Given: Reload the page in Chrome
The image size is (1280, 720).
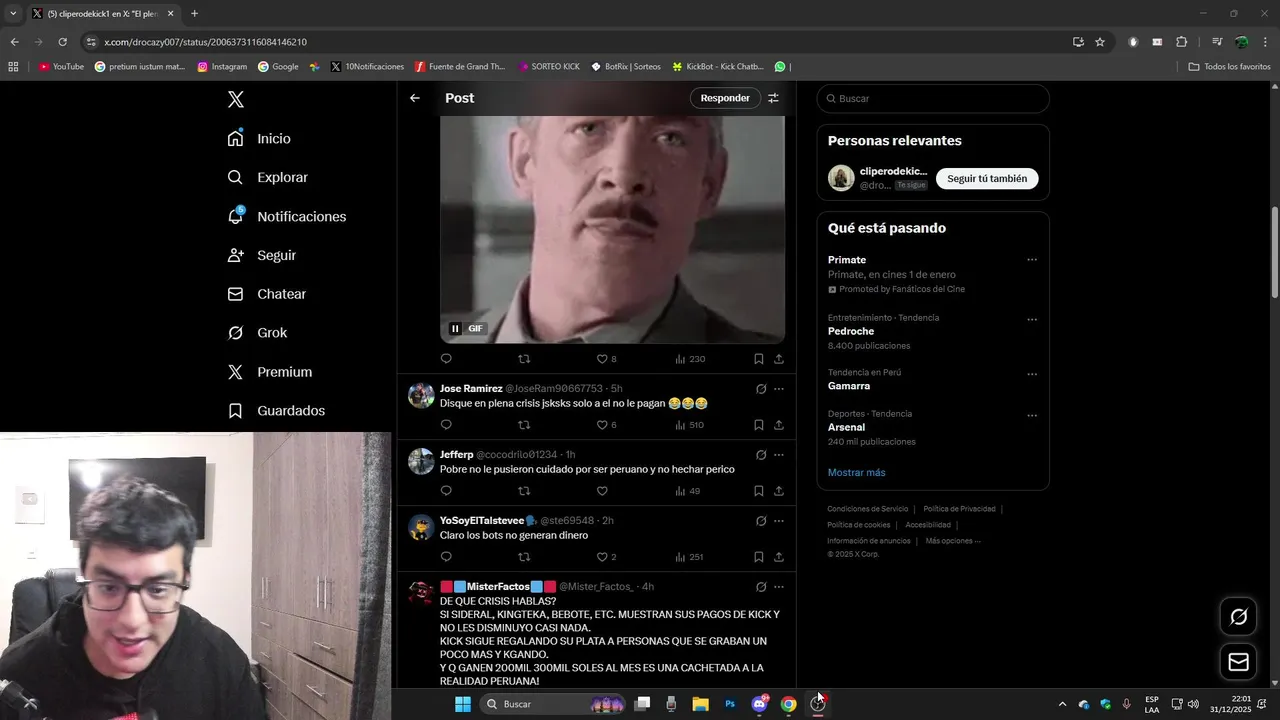Looking at the screenshot, I should [x=62, y=42].
